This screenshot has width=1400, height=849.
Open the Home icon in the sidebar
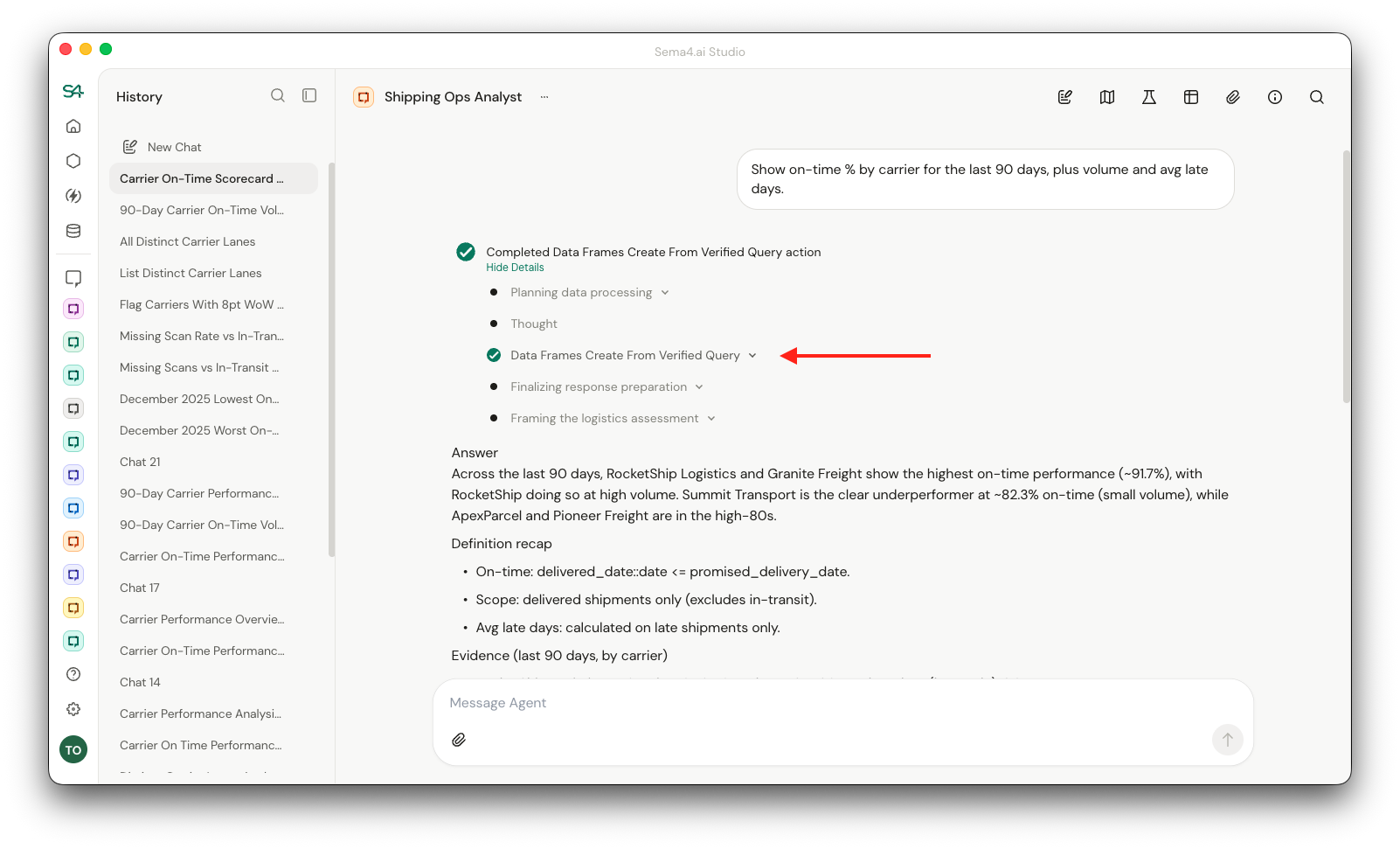[73, 125]
